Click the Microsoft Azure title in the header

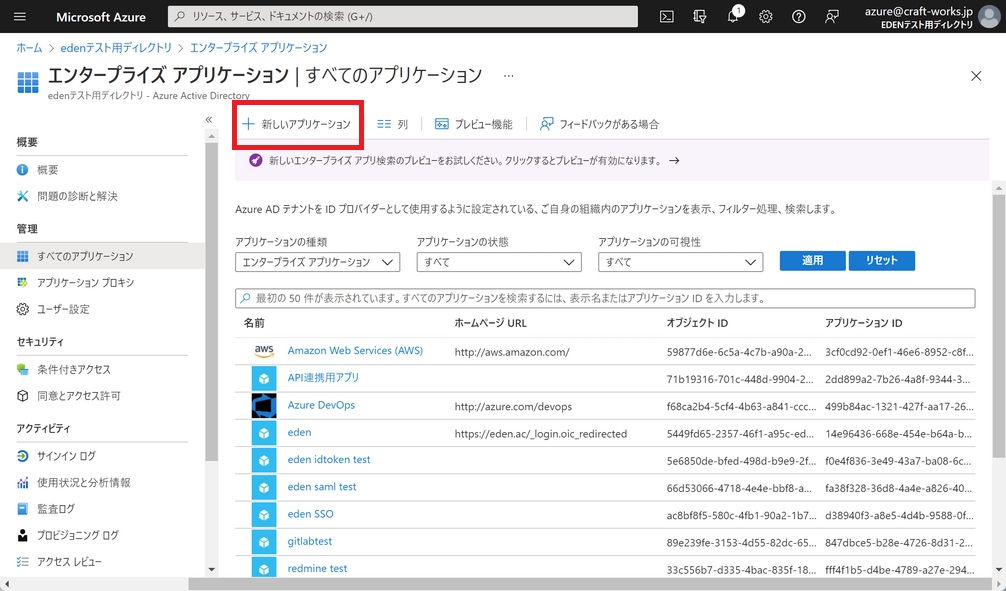coord(101,17)
